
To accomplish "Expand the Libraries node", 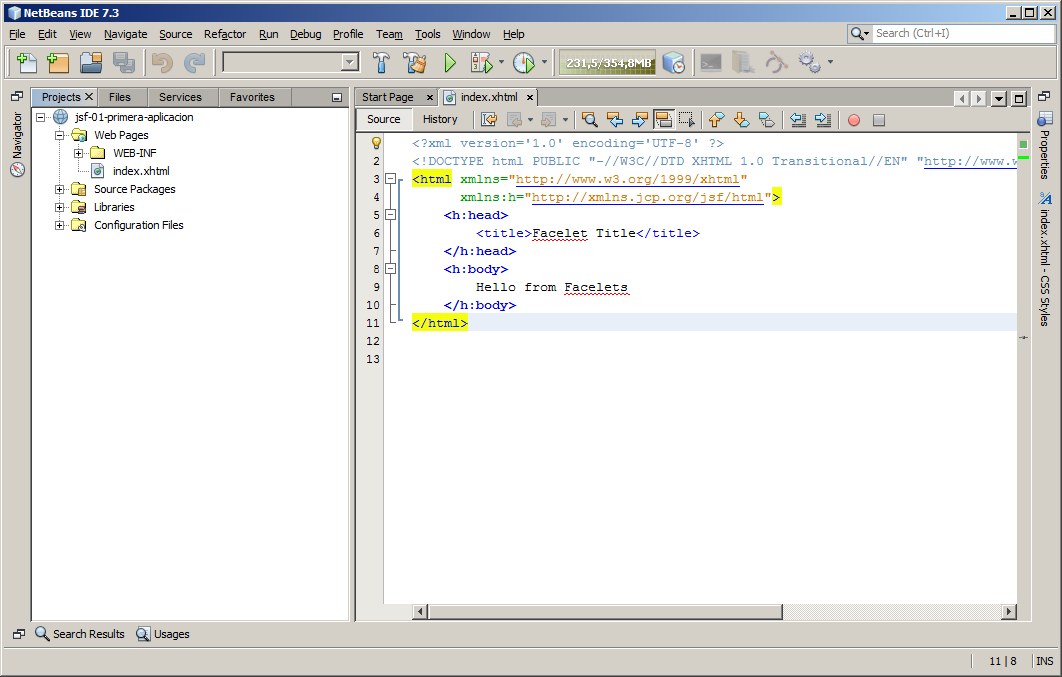I will (x=60, y=207).
